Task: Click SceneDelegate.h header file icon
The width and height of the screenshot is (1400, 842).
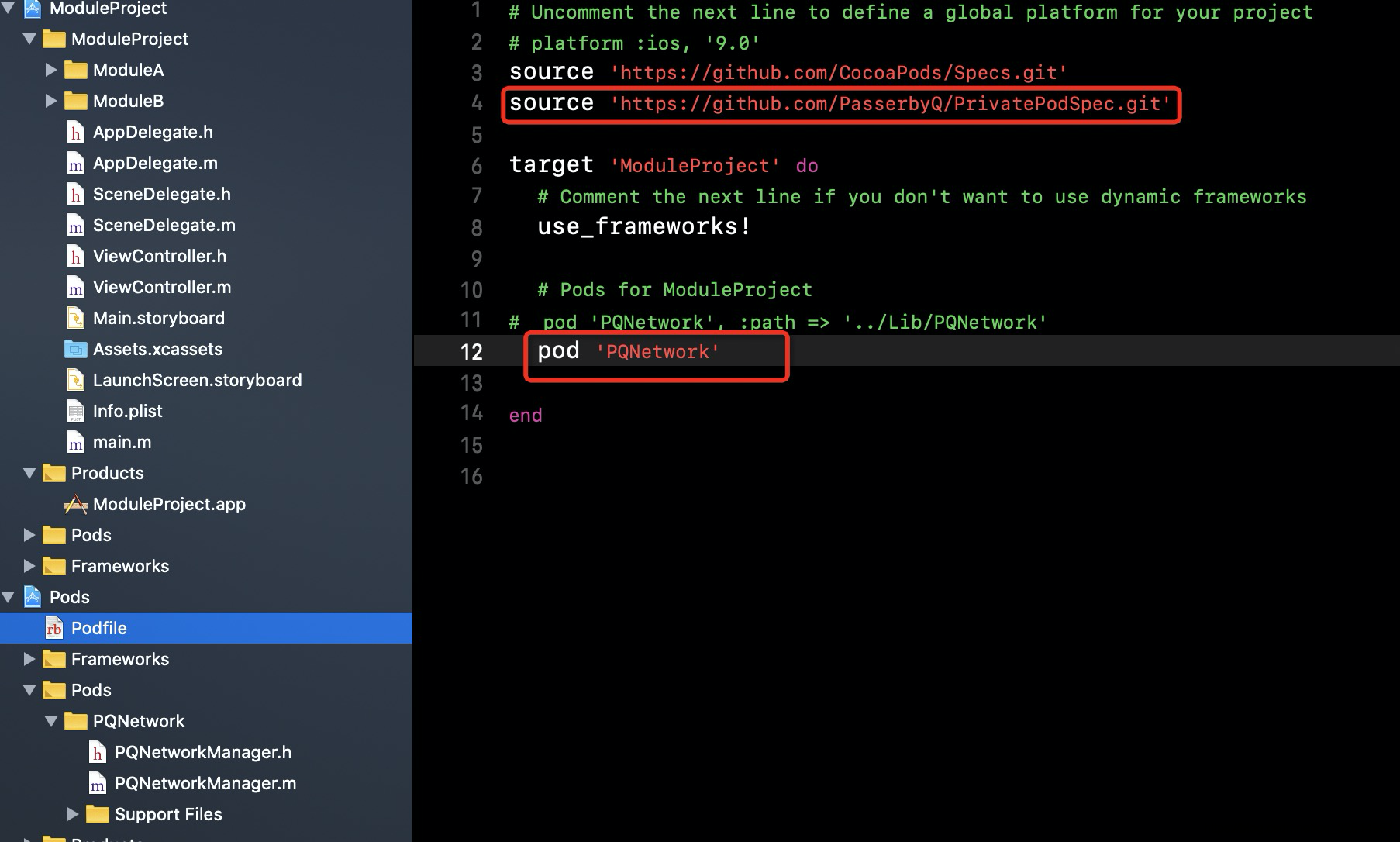Action: point(75,194)
